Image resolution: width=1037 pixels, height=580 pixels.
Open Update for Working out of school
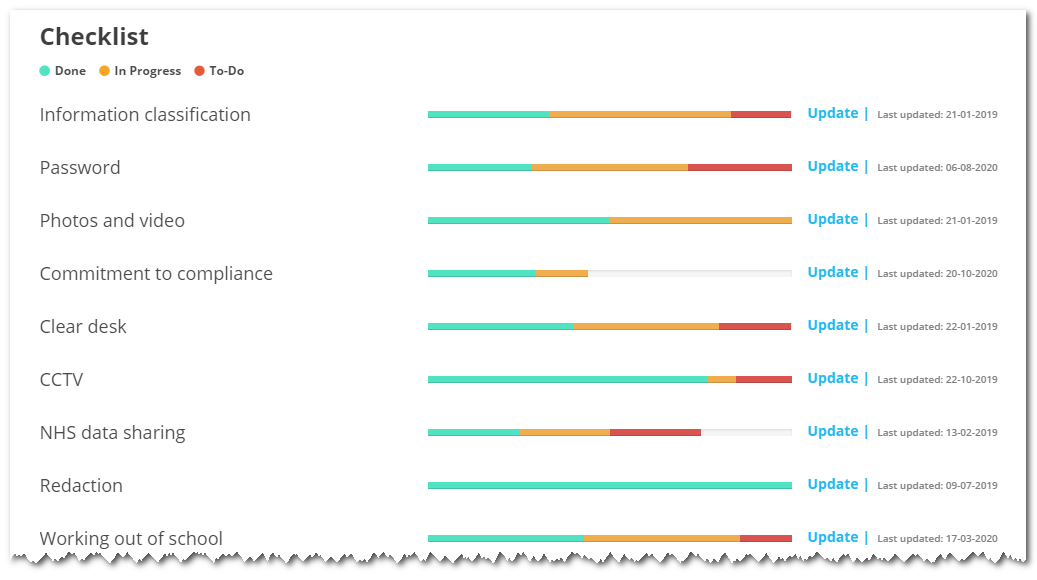click(833, 537)
